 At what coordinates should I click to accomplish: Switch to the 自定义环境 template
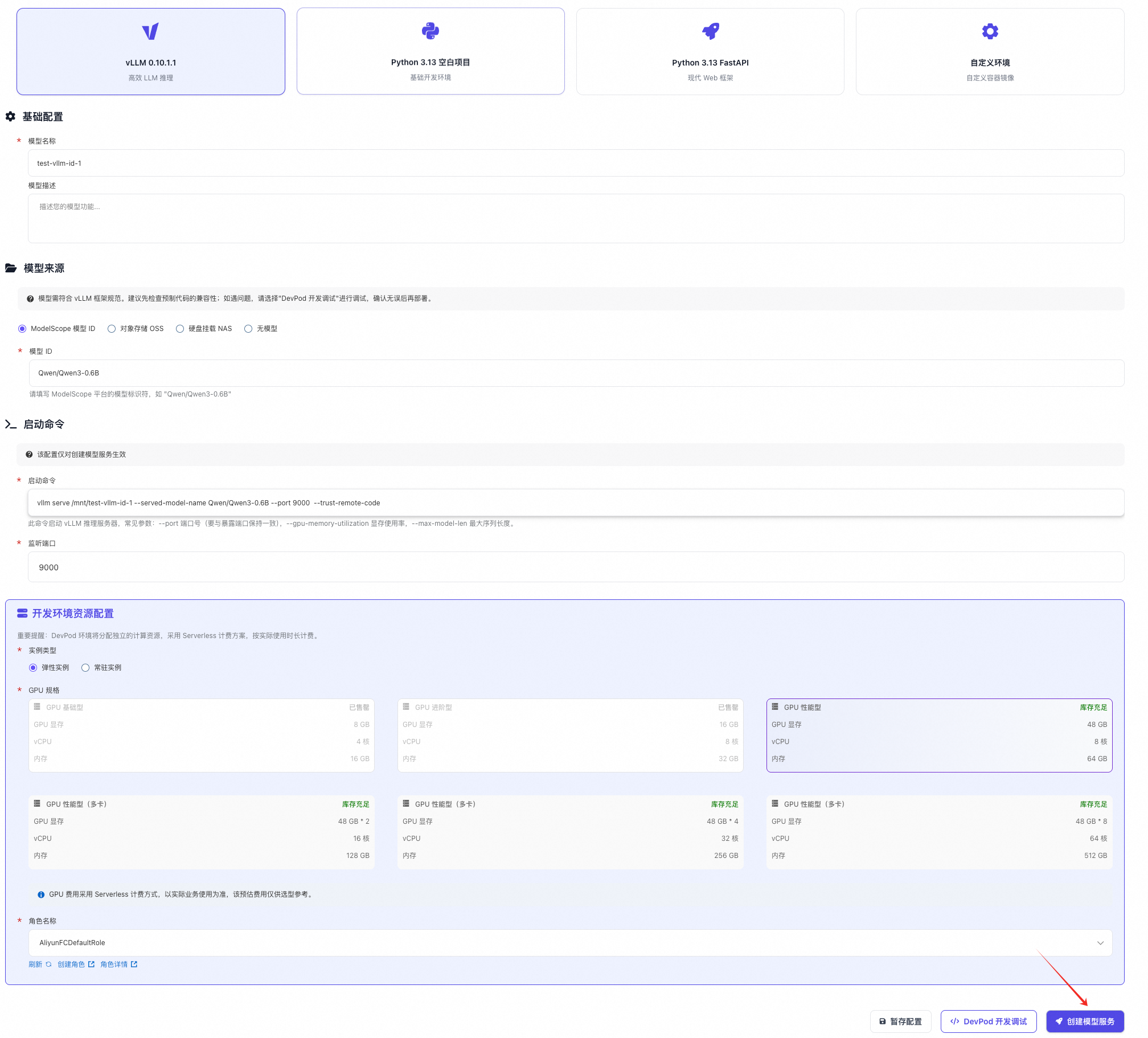click(x=990, y=51)
